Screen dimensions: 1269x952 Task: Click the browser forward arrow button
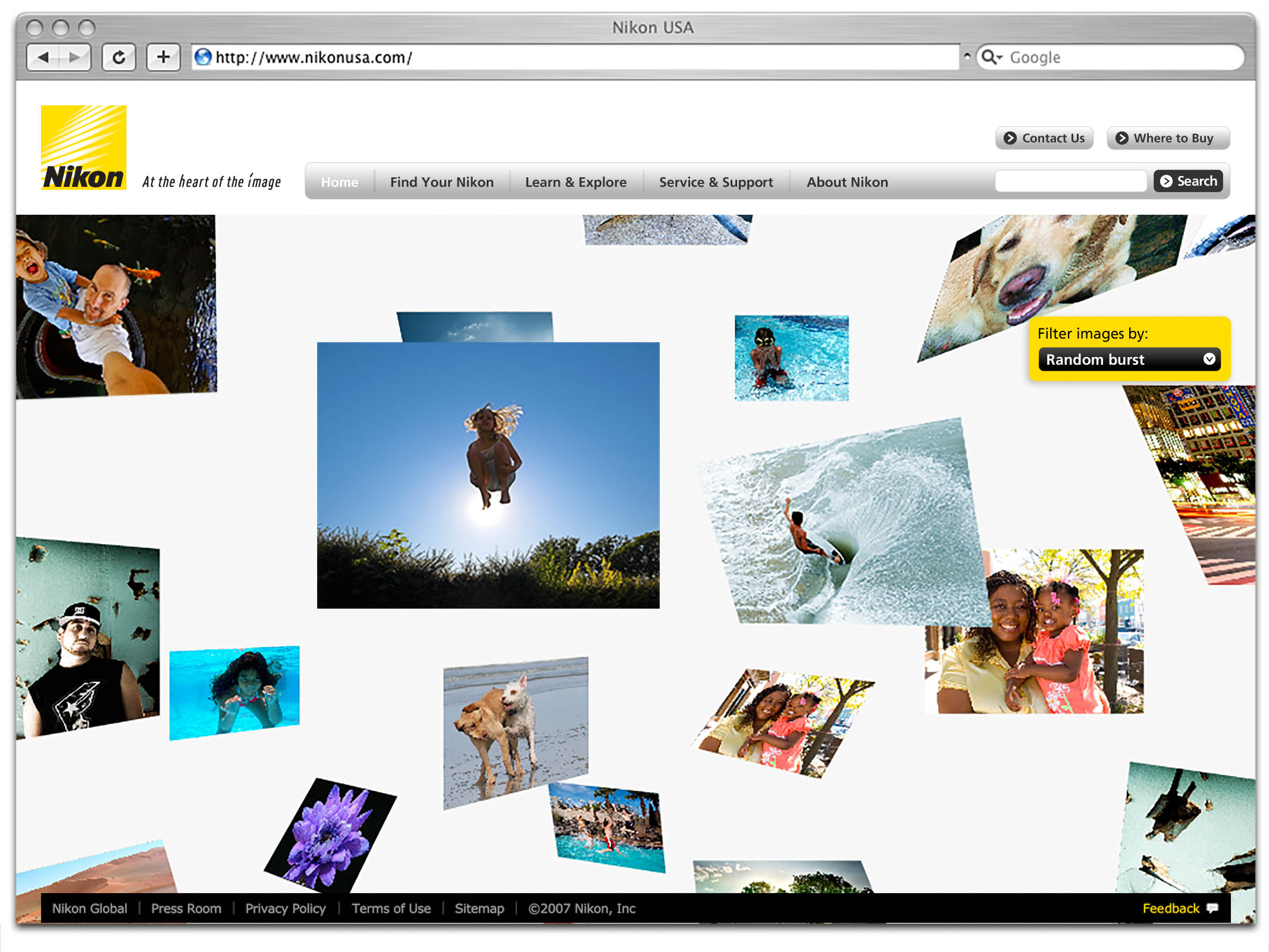click(75, 58)
